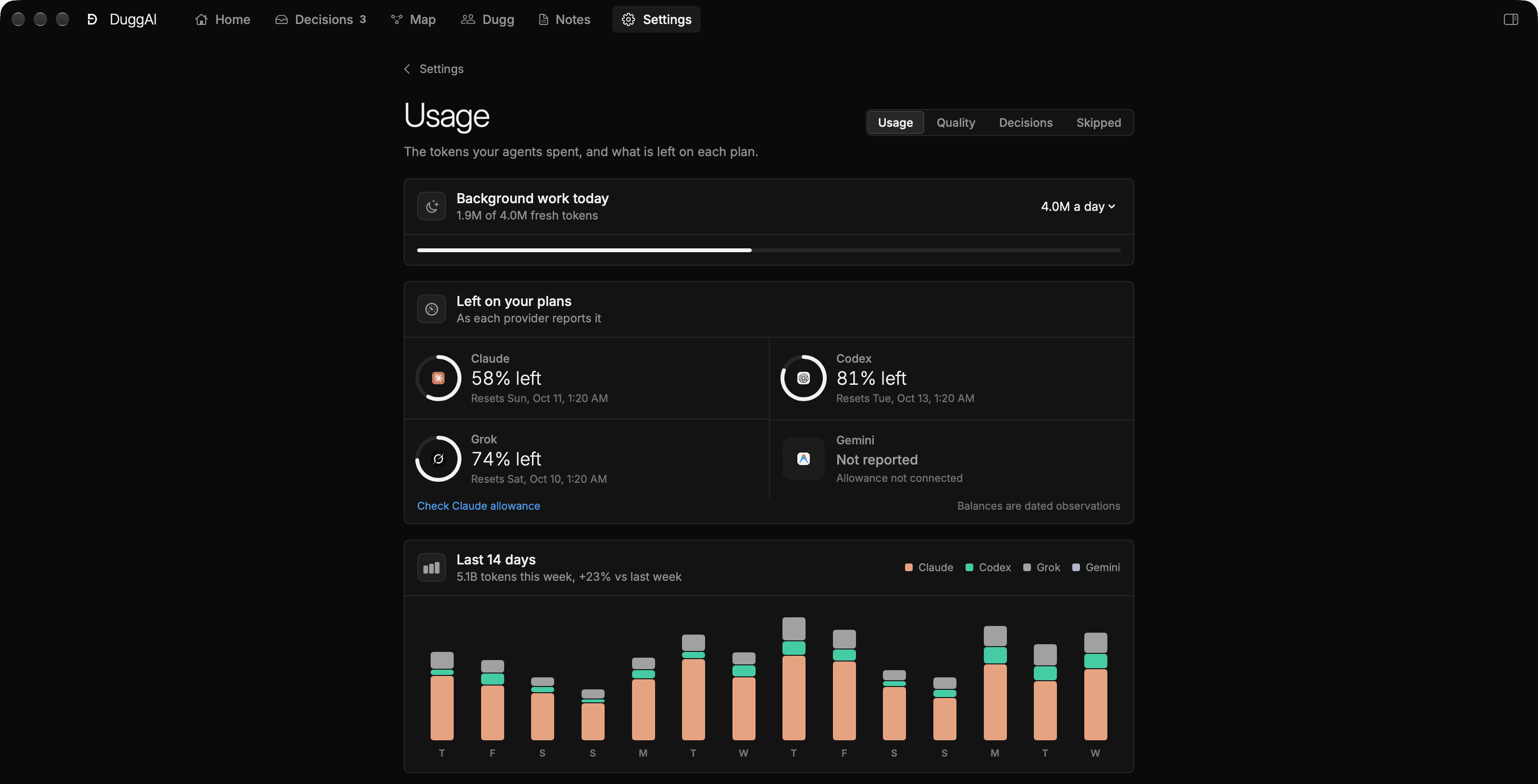Click the Gemini provider icon
Image resolution: width=1538 pixels, height=784 pixels.
[x=803, y=459]
